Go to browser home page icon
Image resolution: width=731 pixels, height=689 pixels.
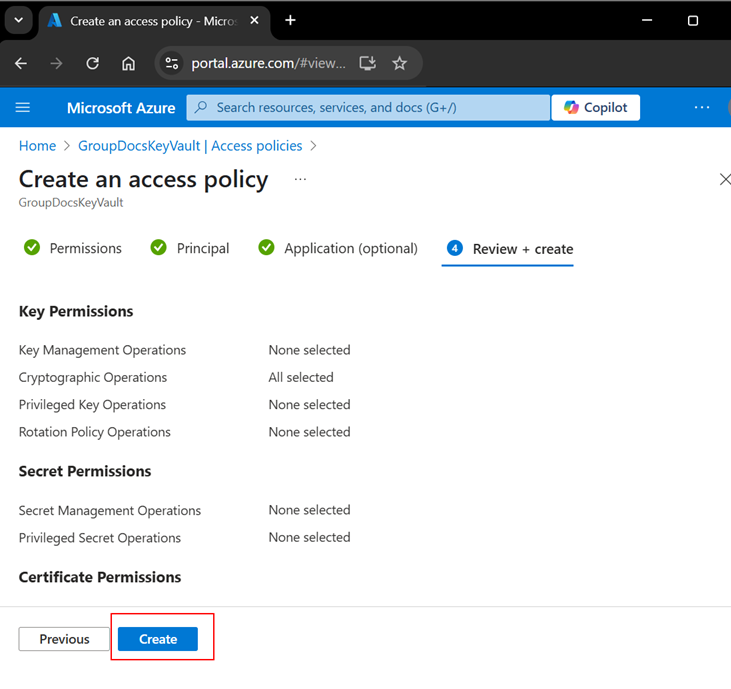point(128,63)
